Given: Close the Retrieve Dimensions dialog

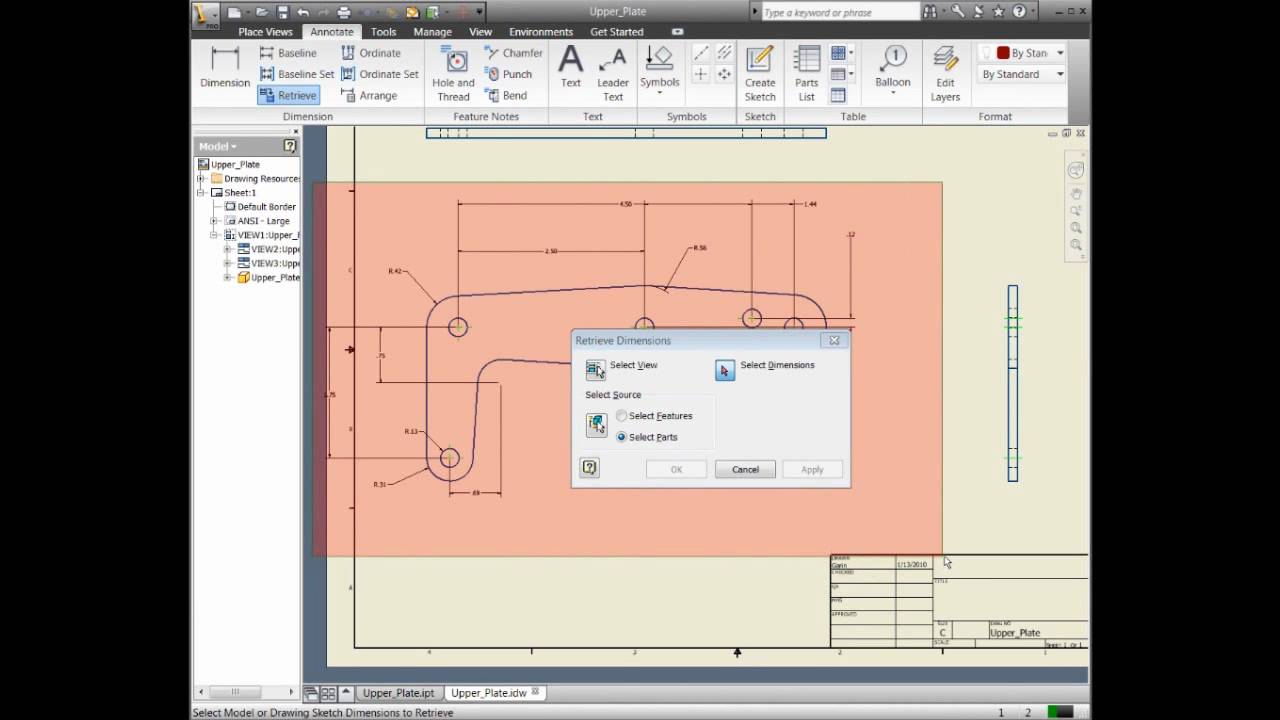Looking at the screenshot, I should click(x=834, y=340).
